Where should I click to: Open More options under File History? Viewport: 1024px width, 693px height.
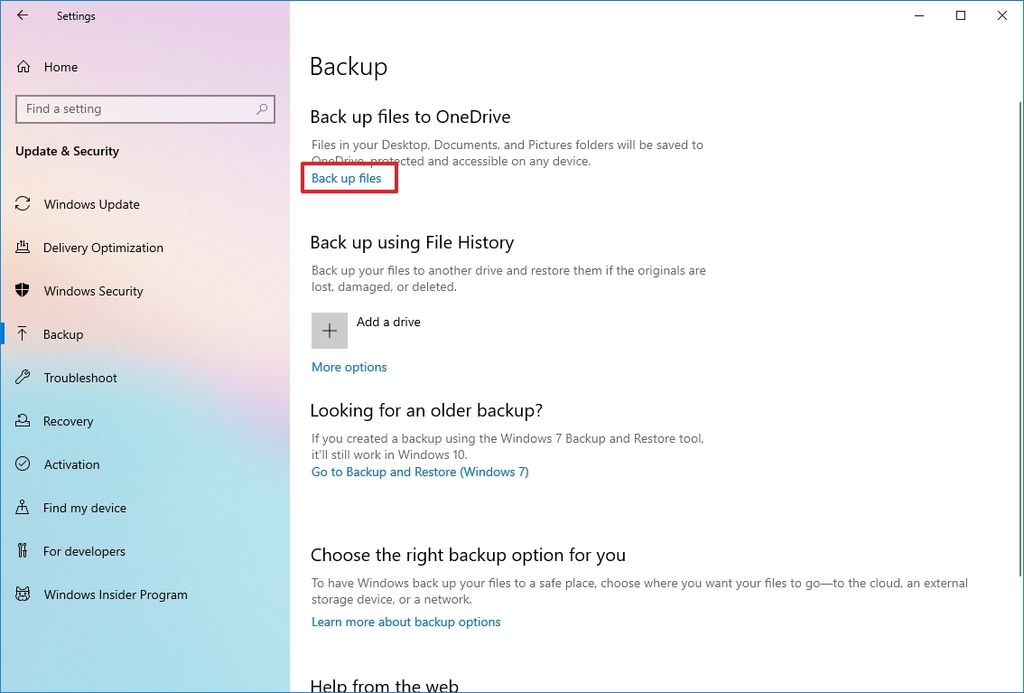(x=348, y=366)
